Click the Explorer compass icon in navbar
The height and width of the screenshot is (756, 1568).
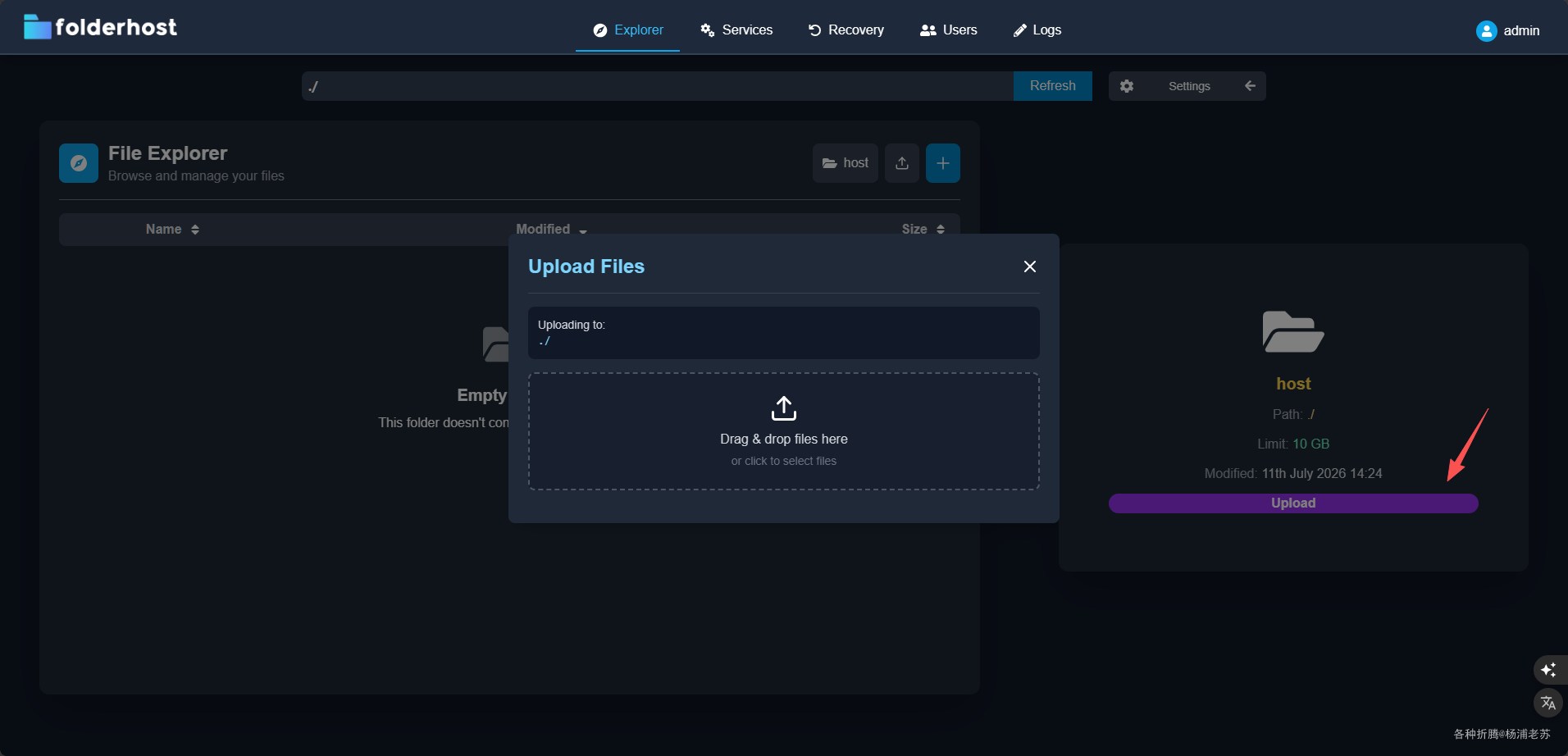(x=600, y=30)
